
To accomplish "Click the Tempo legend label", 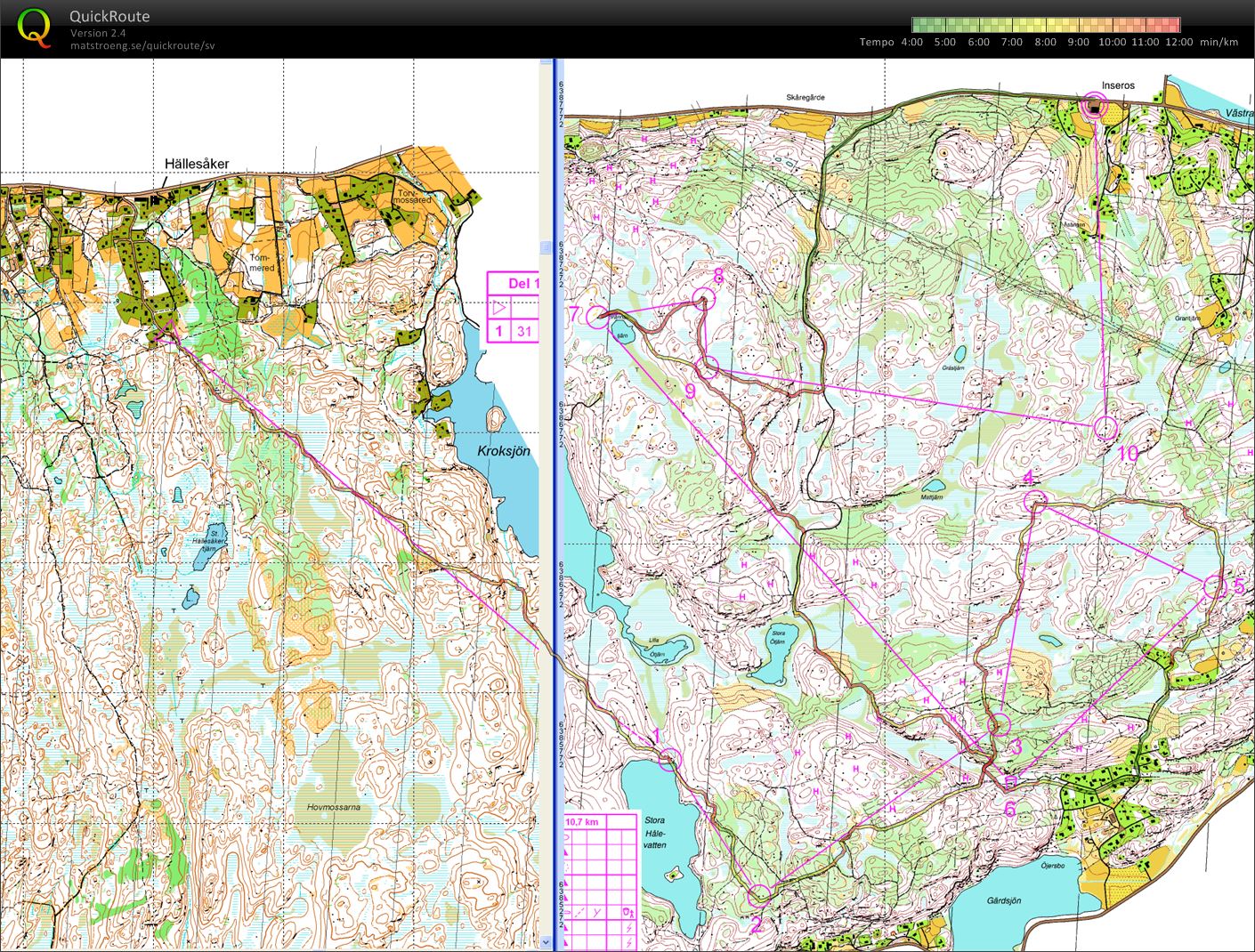I will [877, 42].
